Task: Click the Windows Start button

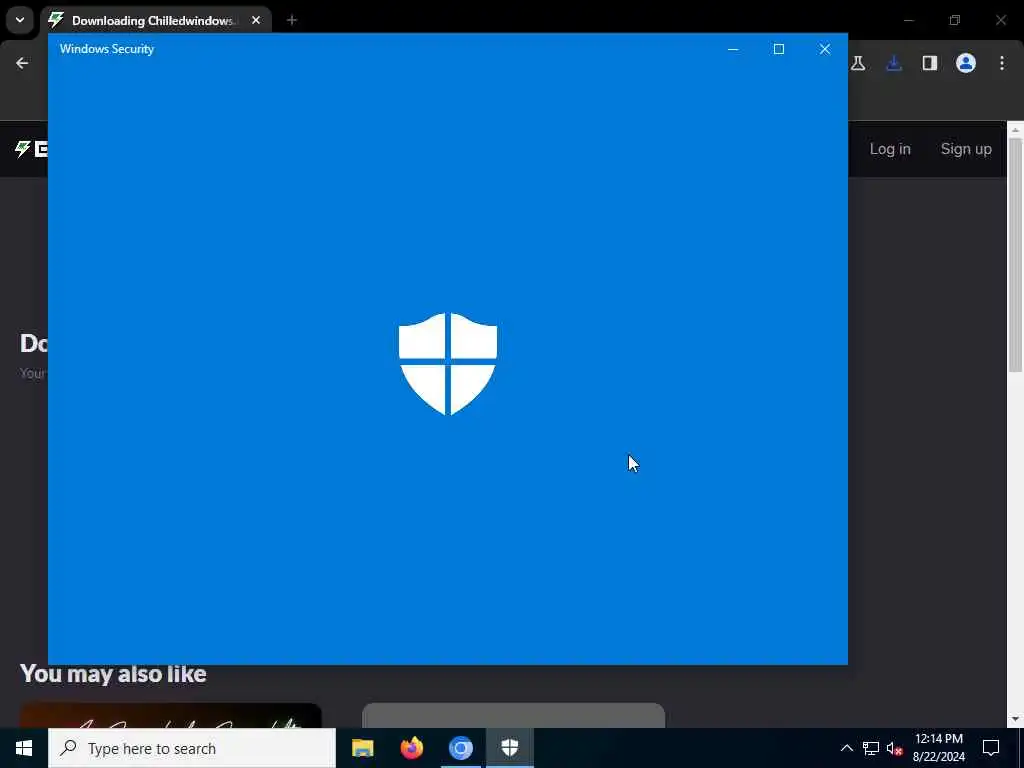Action: (24, 748)
